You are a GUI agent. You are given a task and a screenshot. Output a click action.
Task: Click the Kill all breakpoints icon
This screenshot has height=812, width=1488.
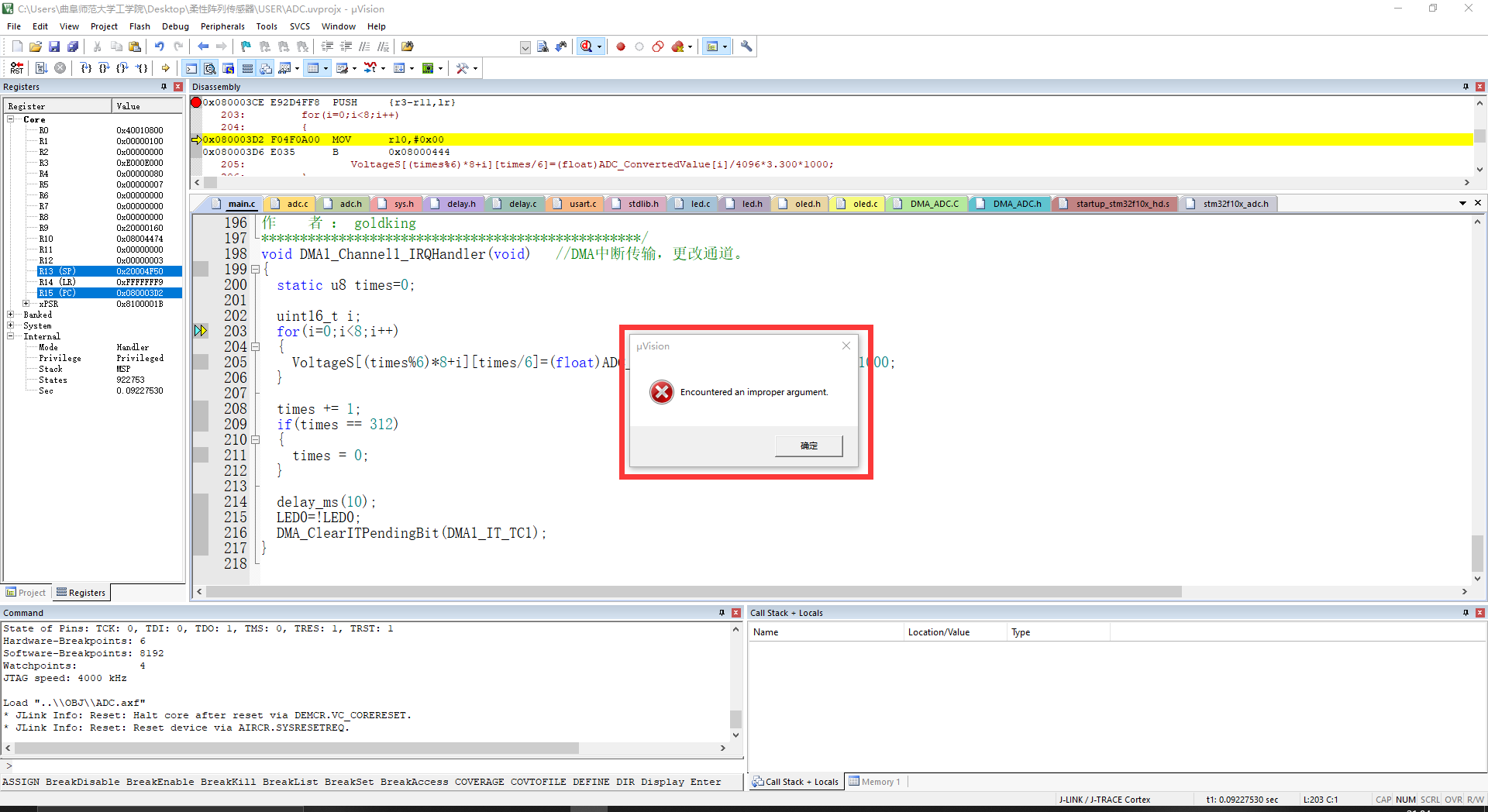pyautogui.click(x=678, y=46)
